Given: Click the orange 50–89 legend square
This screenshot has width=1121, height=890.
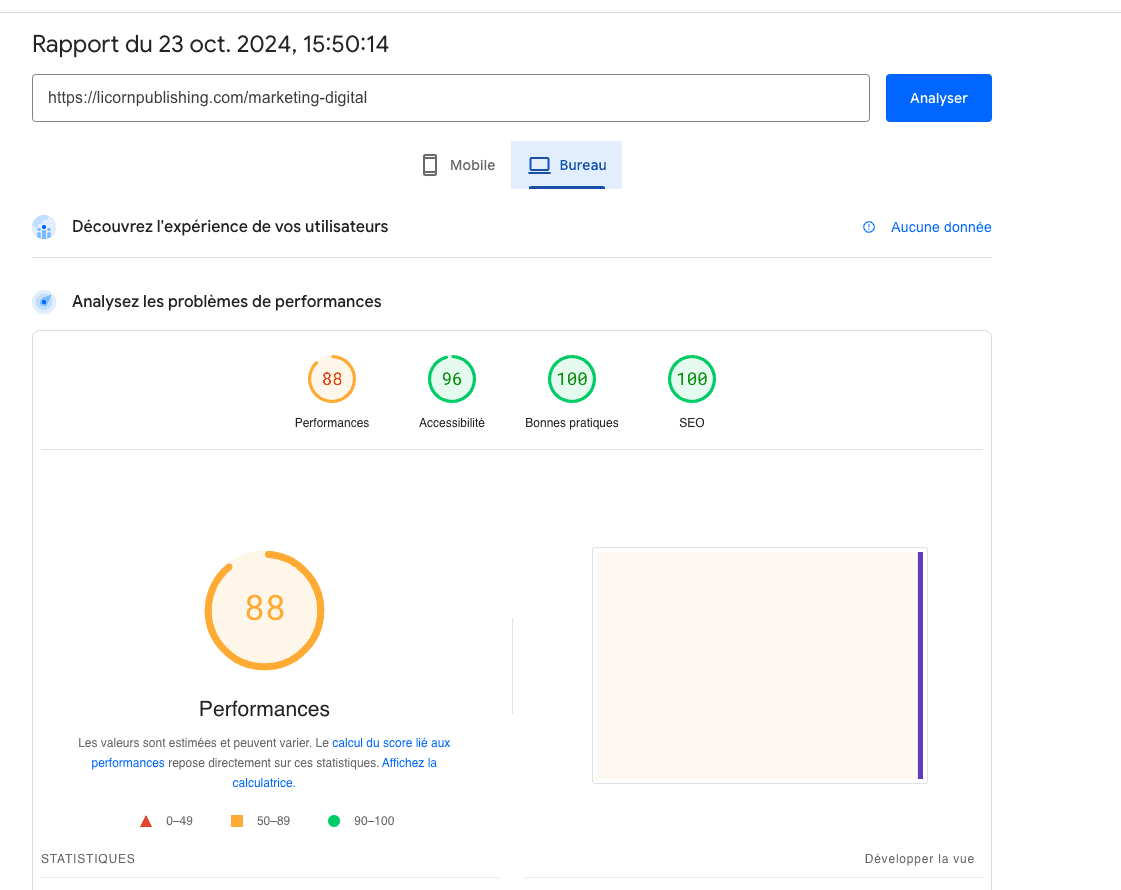Looking at the screenshot, I should click(237, 821).
